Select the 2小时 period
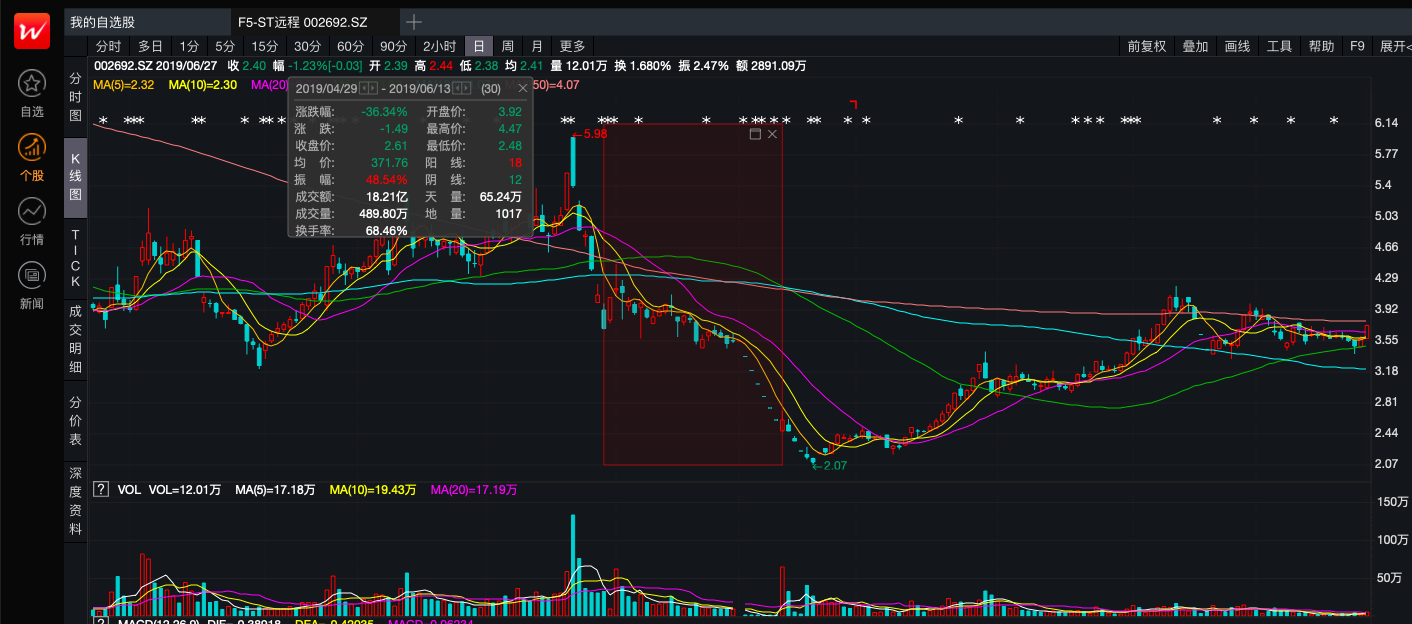Screen dimensions: 1412x624 click(x=439, y=46)
